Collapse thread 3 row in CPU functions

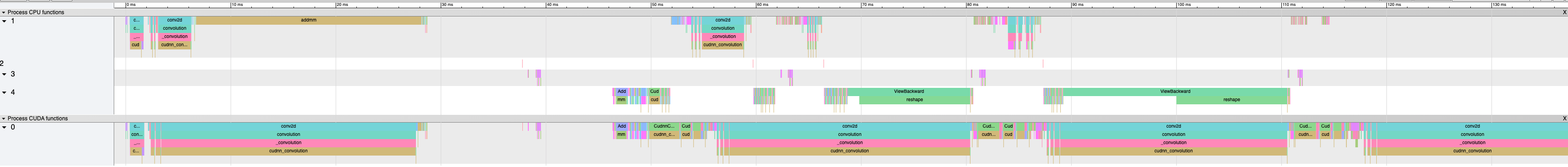tap(4, 74)
